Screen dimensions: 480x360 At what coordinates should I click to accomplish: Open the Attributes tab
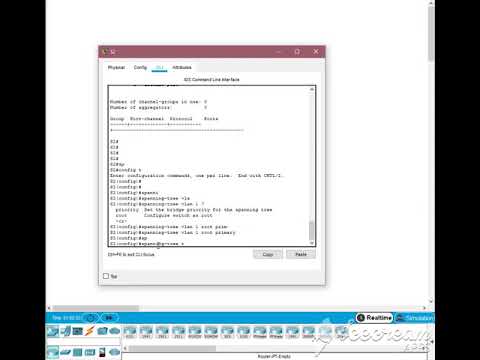(182, 67)
